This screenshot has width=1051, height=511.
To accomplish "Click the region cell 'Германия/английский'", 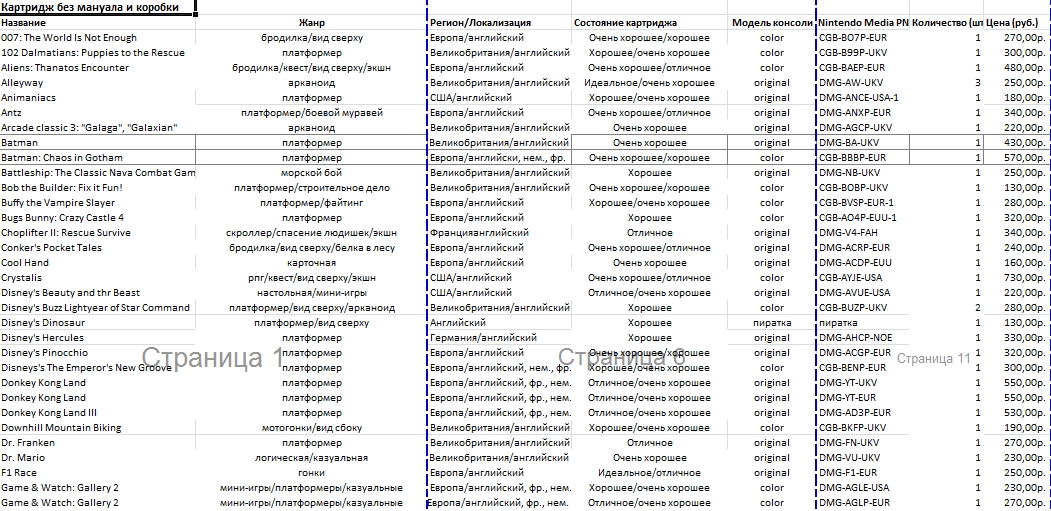I will tap(499, 337).
